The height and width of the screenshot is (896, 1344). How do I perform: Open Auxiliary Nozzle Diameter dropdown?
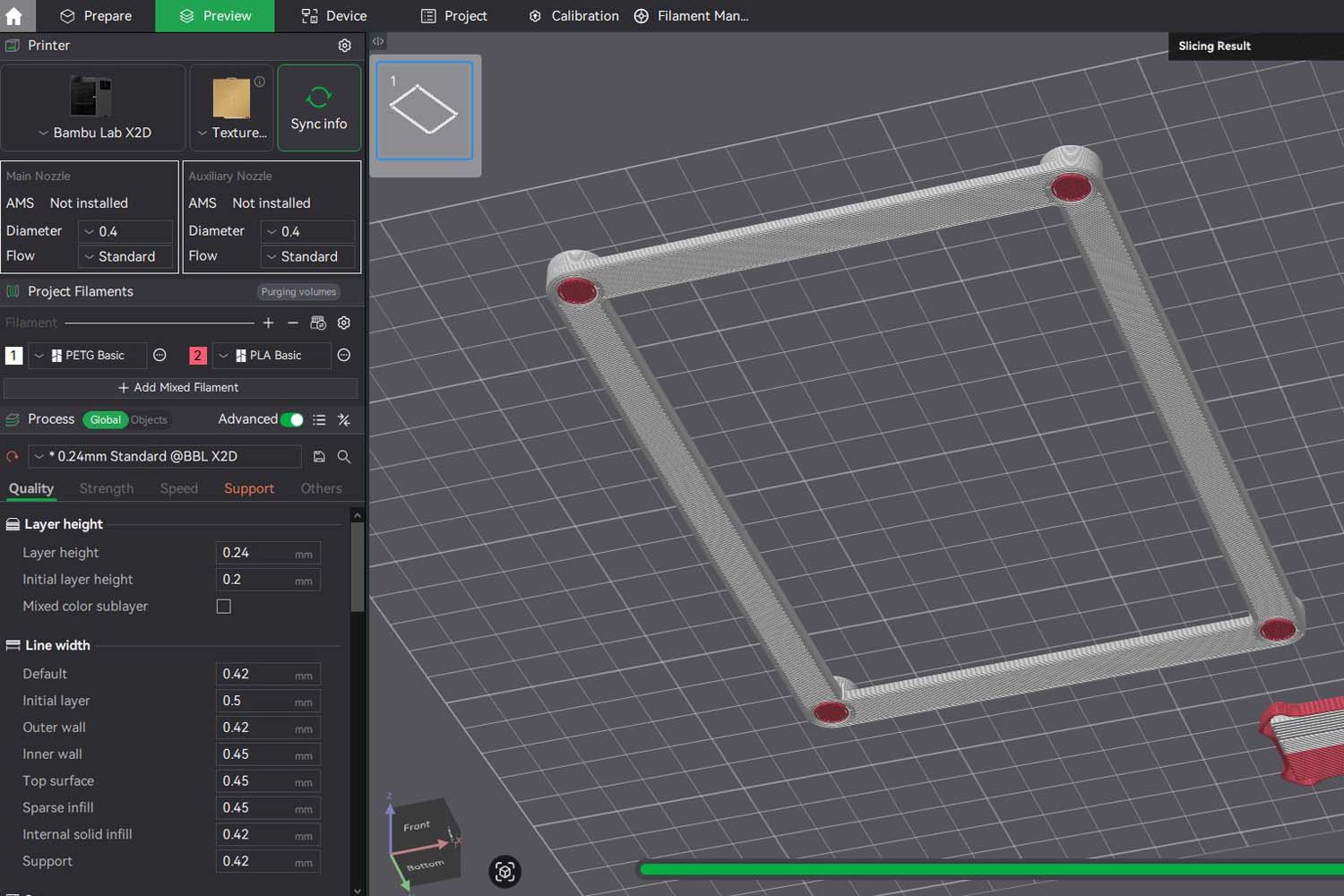coord(308,231)
